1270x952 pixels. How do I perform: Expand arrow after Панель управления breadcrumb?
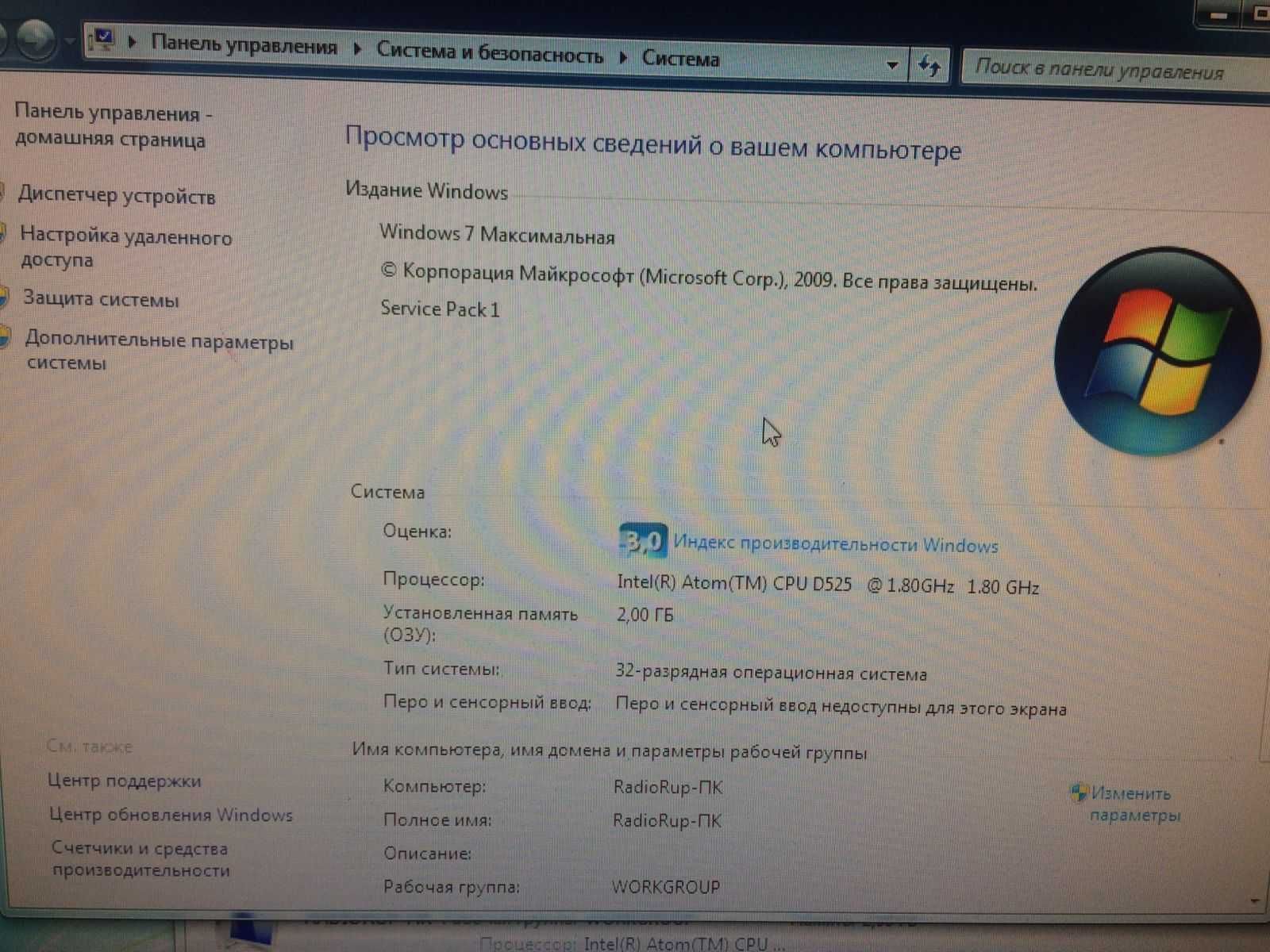tap(357, 49)
